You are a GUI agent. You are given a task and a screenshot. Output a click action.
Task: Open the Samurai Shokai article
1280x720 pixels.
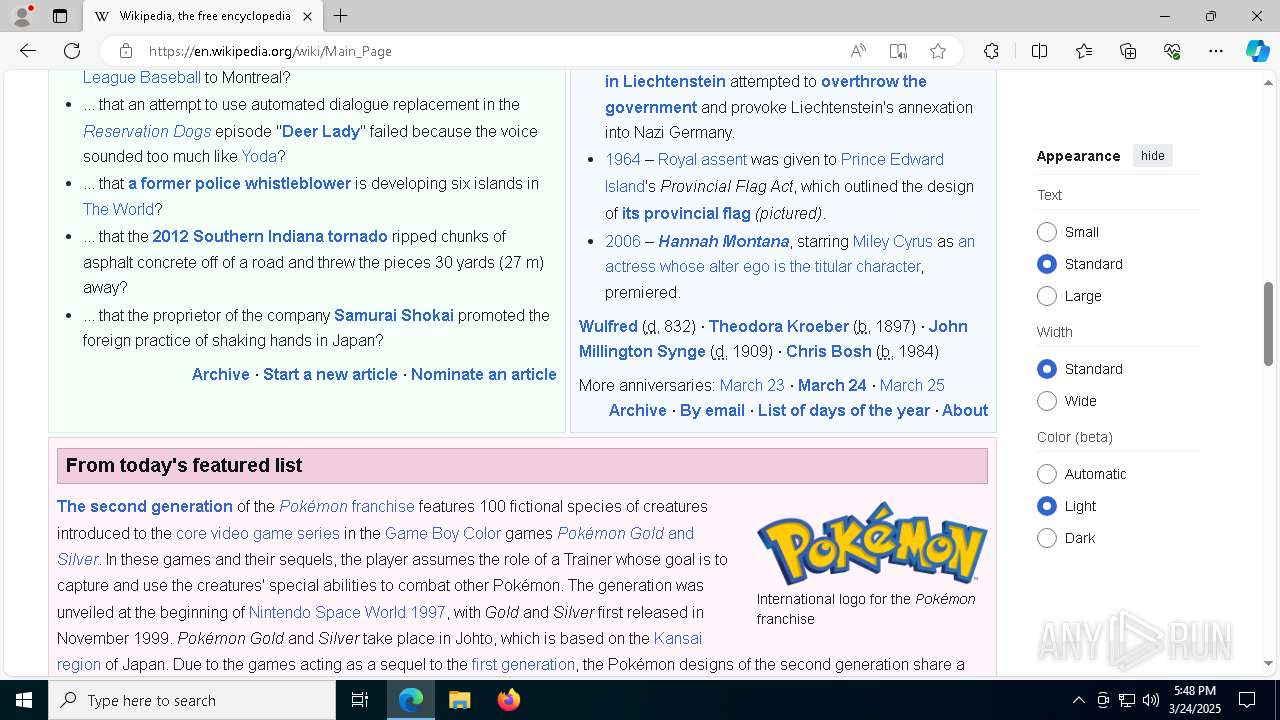click(394, 315)
